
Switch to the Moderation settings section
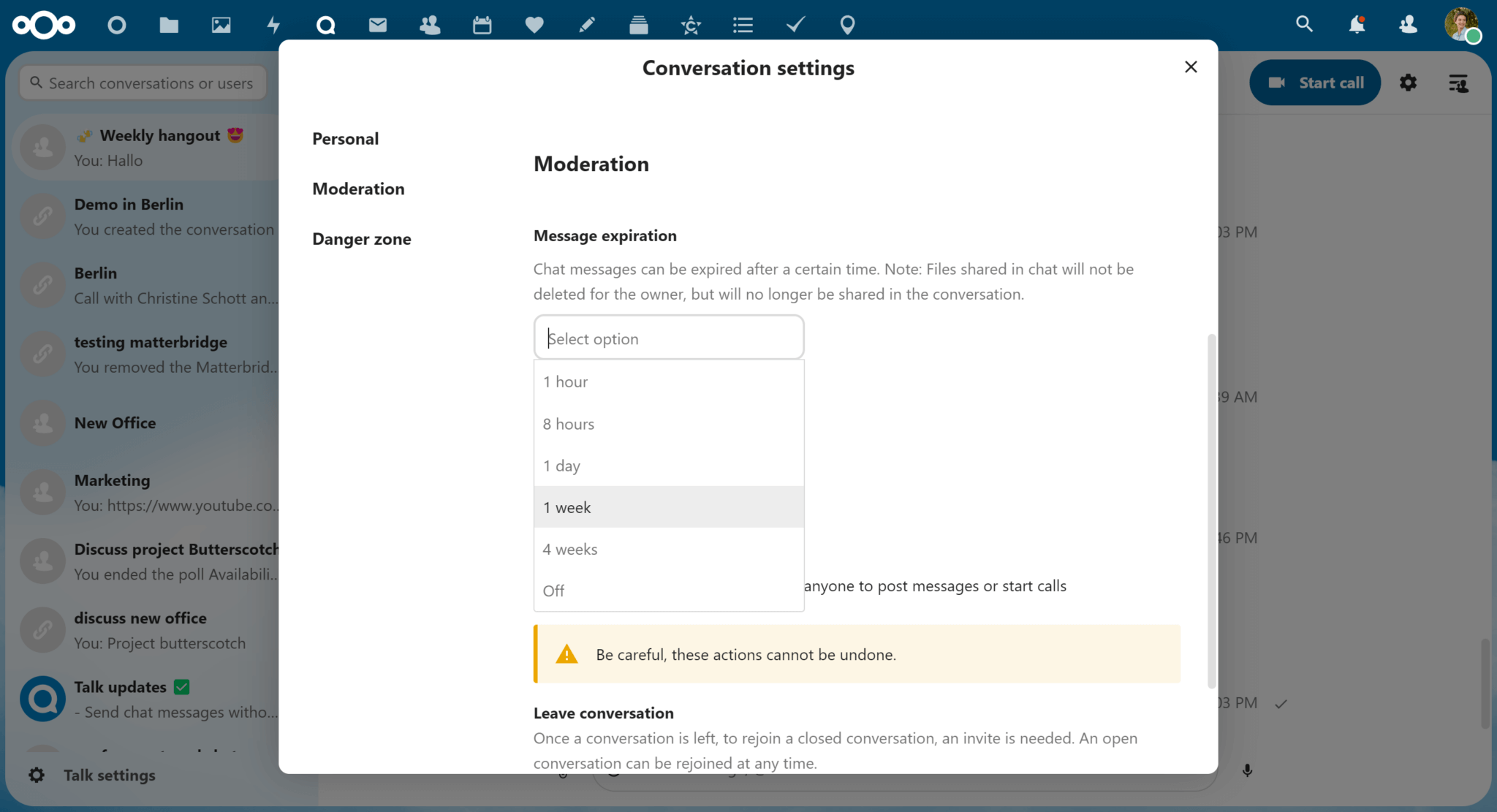coord(358,189)
